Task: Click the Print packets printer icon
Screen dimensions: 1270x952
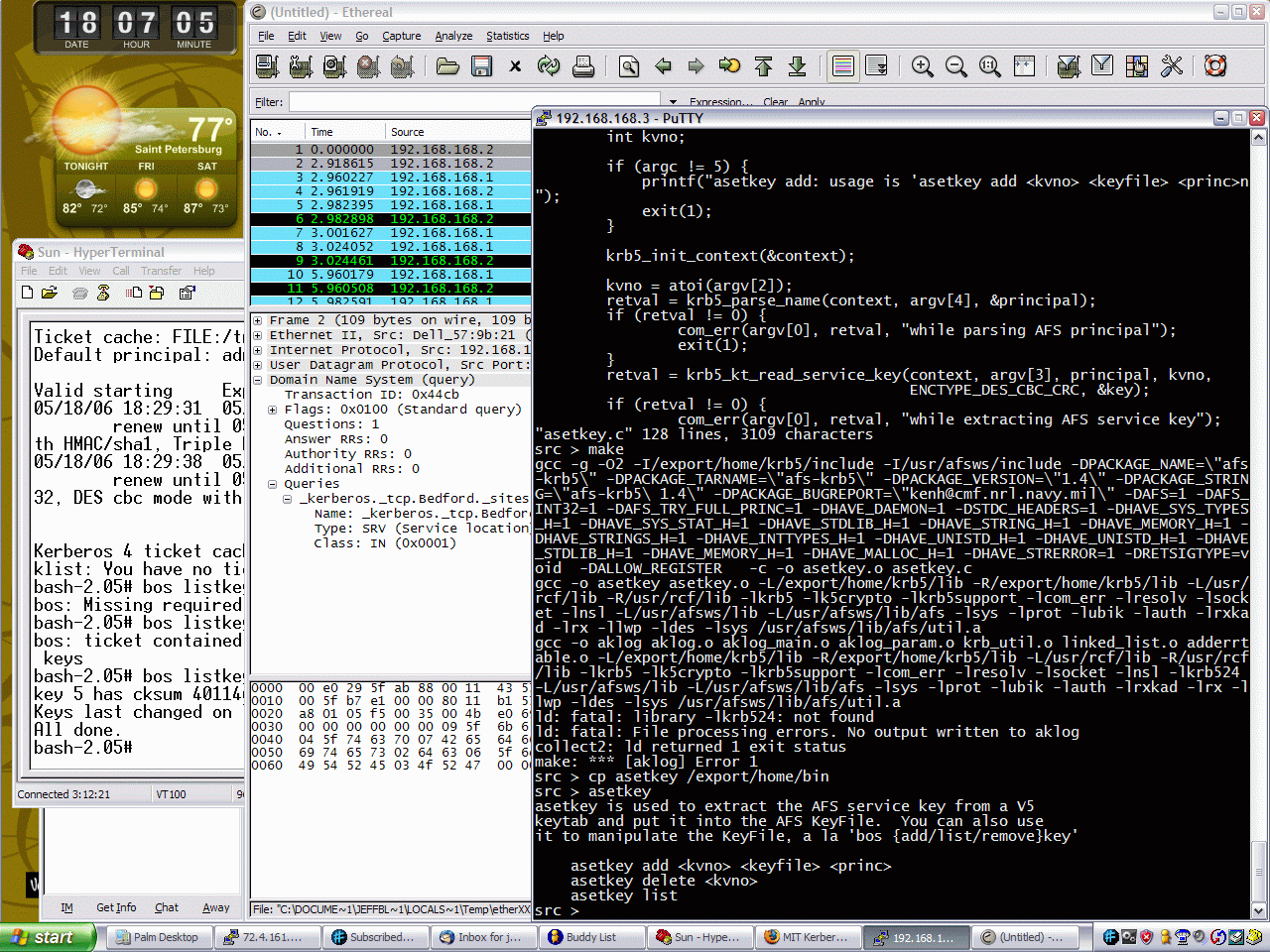Action: 583,66
